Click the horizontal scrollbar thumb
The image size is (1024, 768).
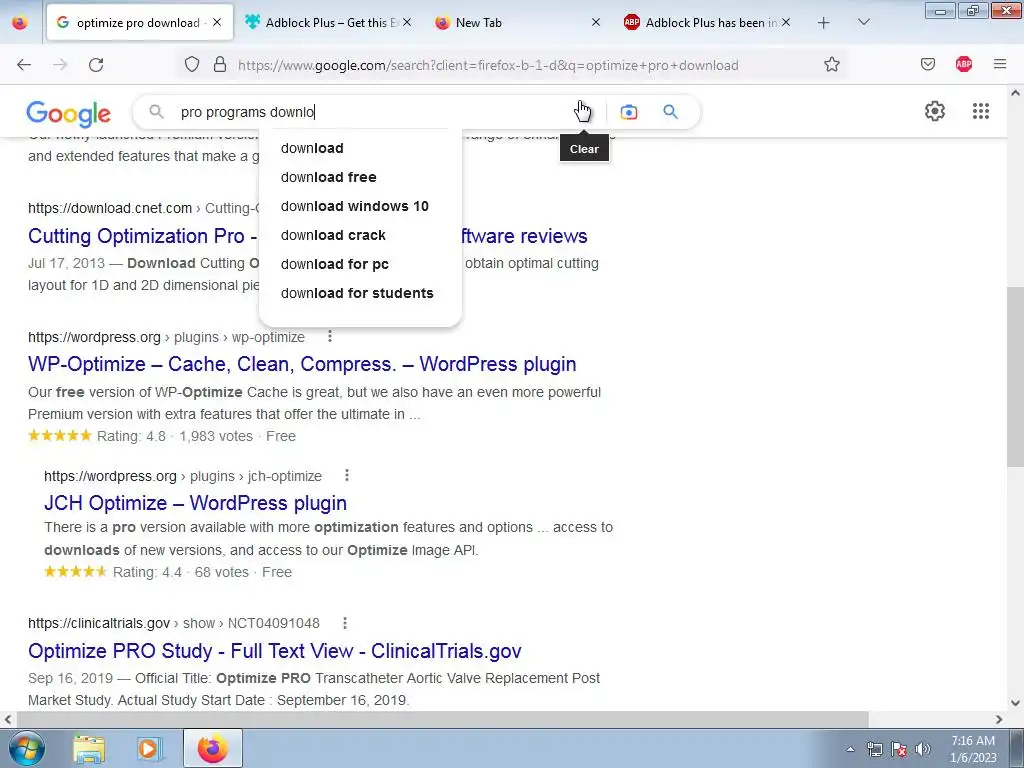[x=442, y=720]
